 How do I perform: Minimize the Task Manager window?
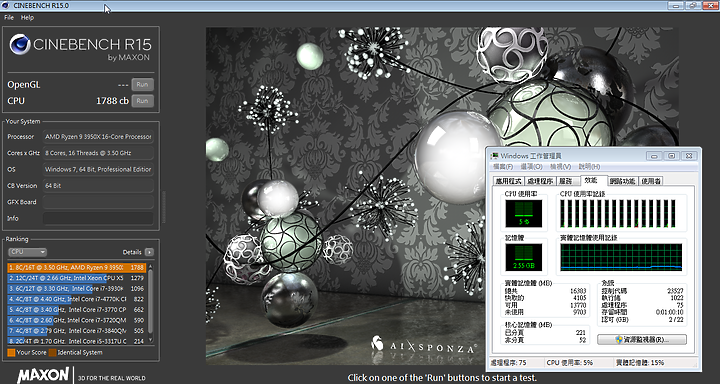tap(654, 156)
